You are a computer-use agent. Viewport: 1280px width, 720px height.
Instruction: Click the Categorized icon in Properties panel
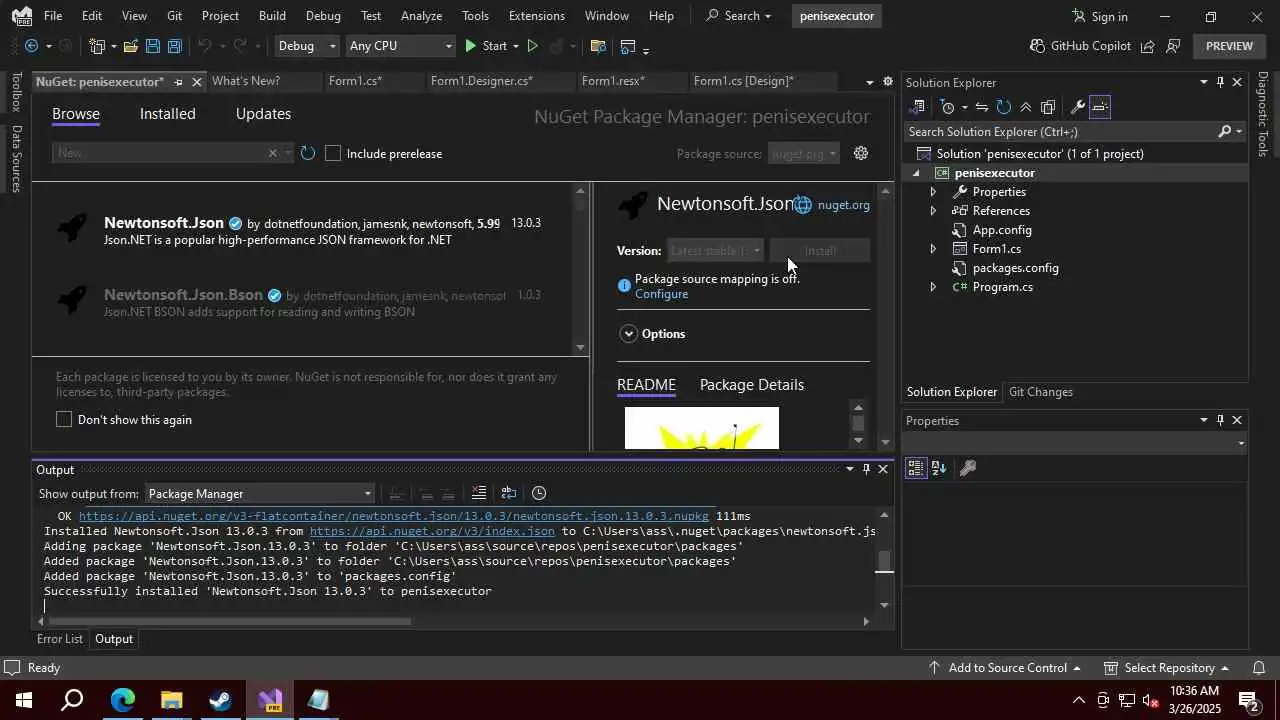pyautogui.click(x=915, y=468)
